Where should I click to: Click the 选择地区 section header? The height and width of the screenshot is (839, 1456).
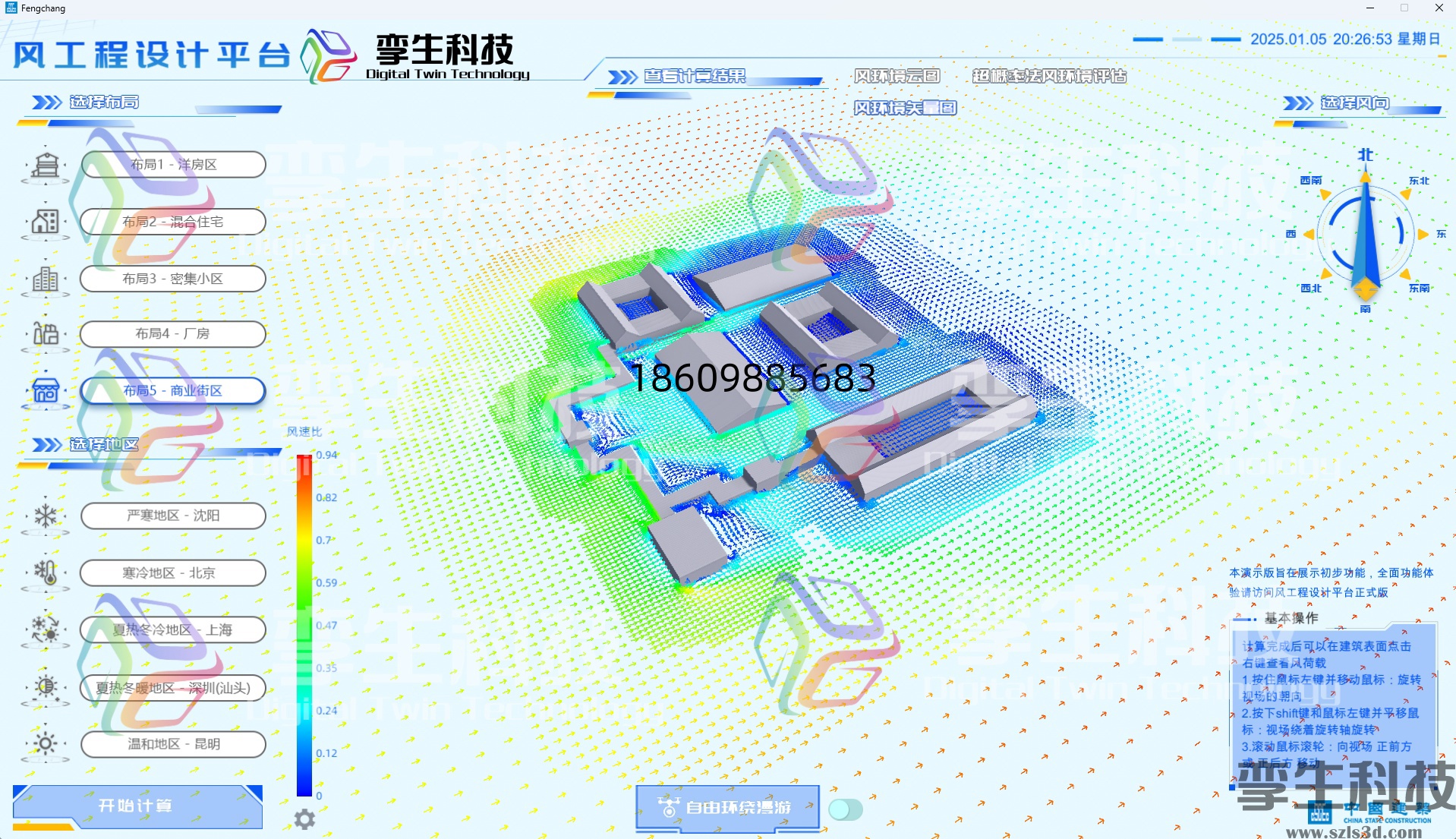[104, 444]
